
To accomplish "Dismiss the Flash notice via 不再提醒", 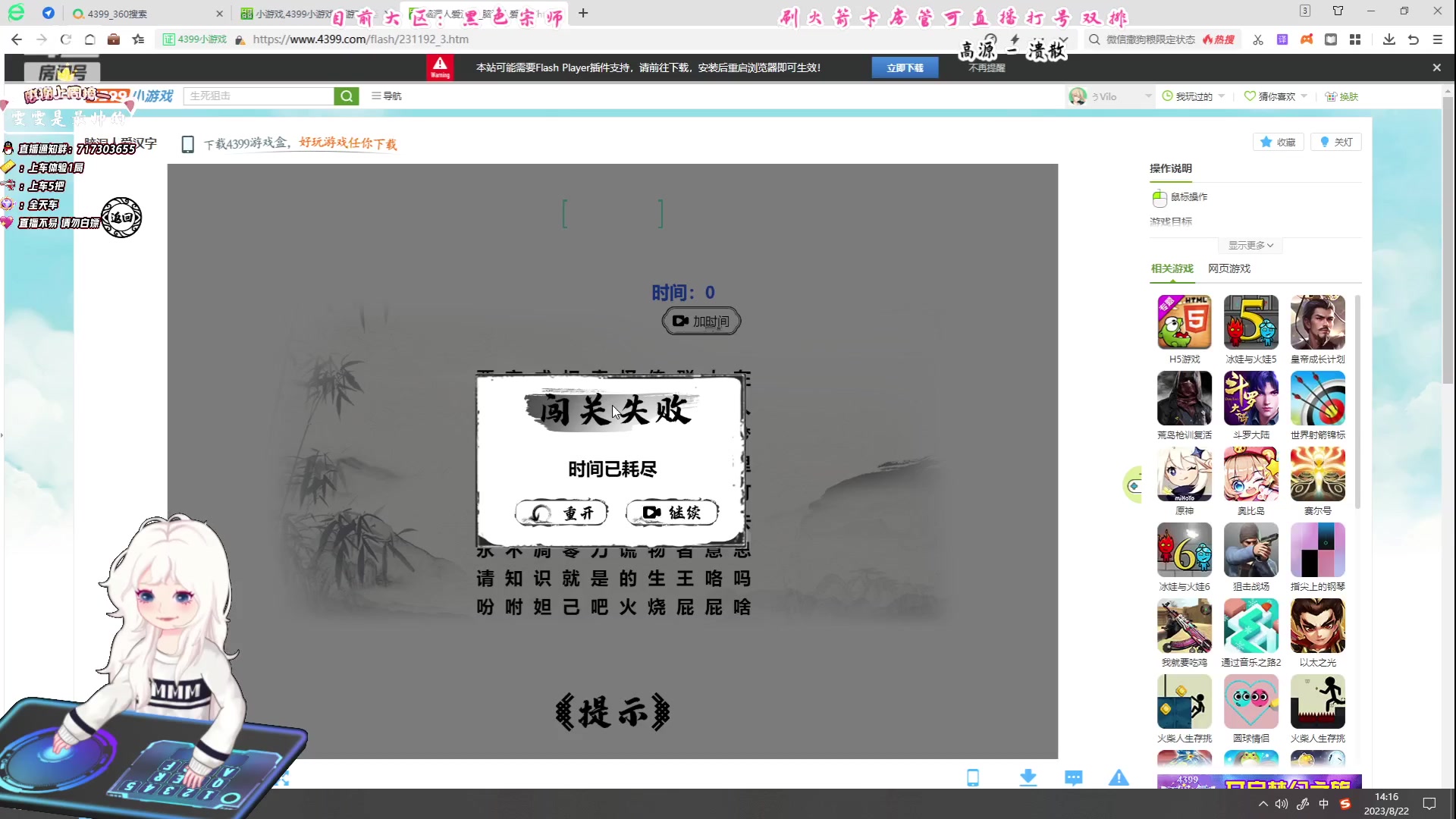I will [985, 67].
